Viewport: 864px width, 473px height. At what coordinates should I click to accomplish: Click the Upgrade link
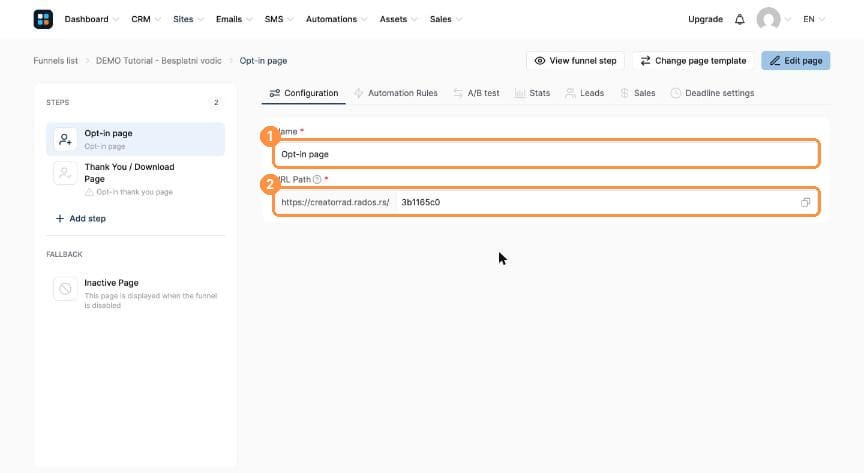705,19
